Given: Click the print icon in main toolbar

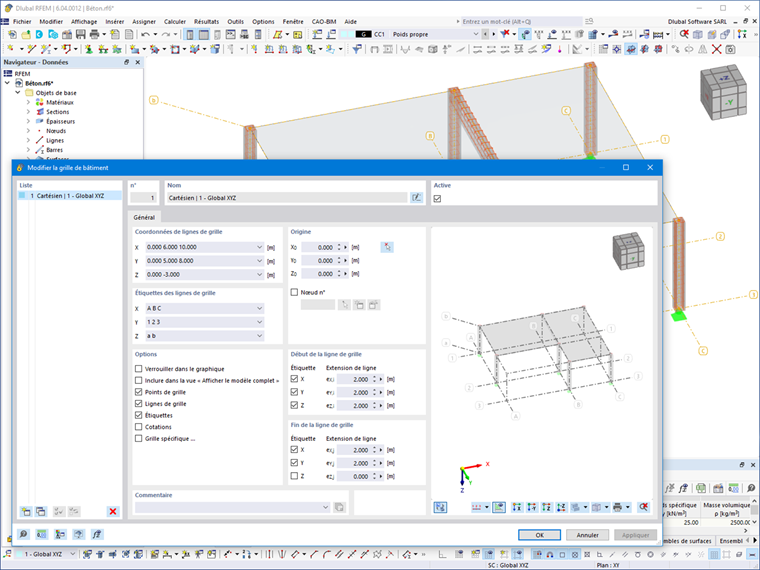Looking at the screenshot, I should click(x=95, y=34).
